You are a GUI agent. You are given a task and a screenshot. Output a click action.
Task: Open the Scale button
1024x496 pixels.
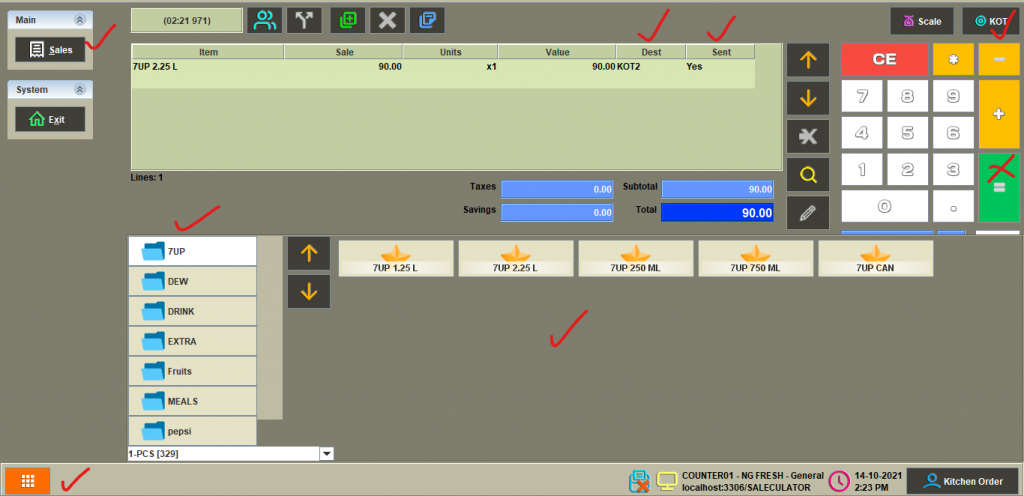point(922,21)
